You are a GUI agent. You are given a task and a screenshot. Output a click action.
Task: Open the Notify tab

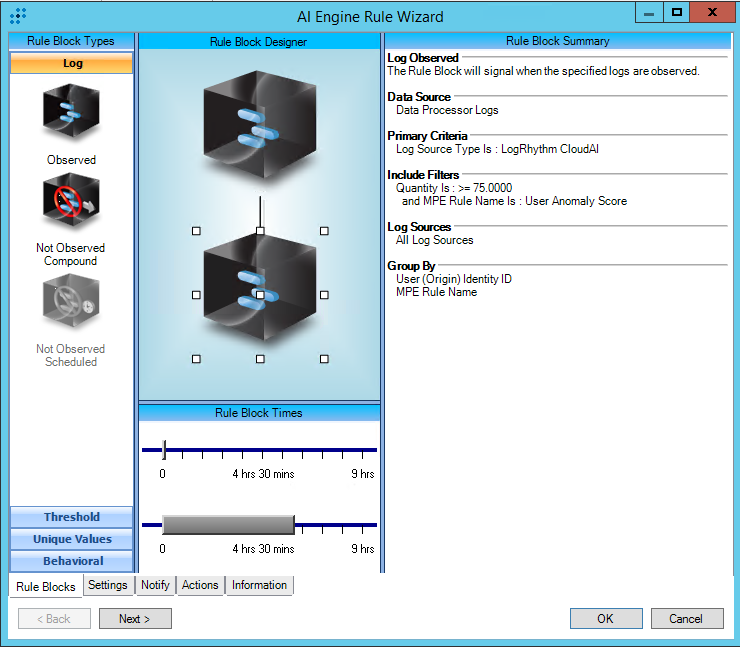[155, 585]
